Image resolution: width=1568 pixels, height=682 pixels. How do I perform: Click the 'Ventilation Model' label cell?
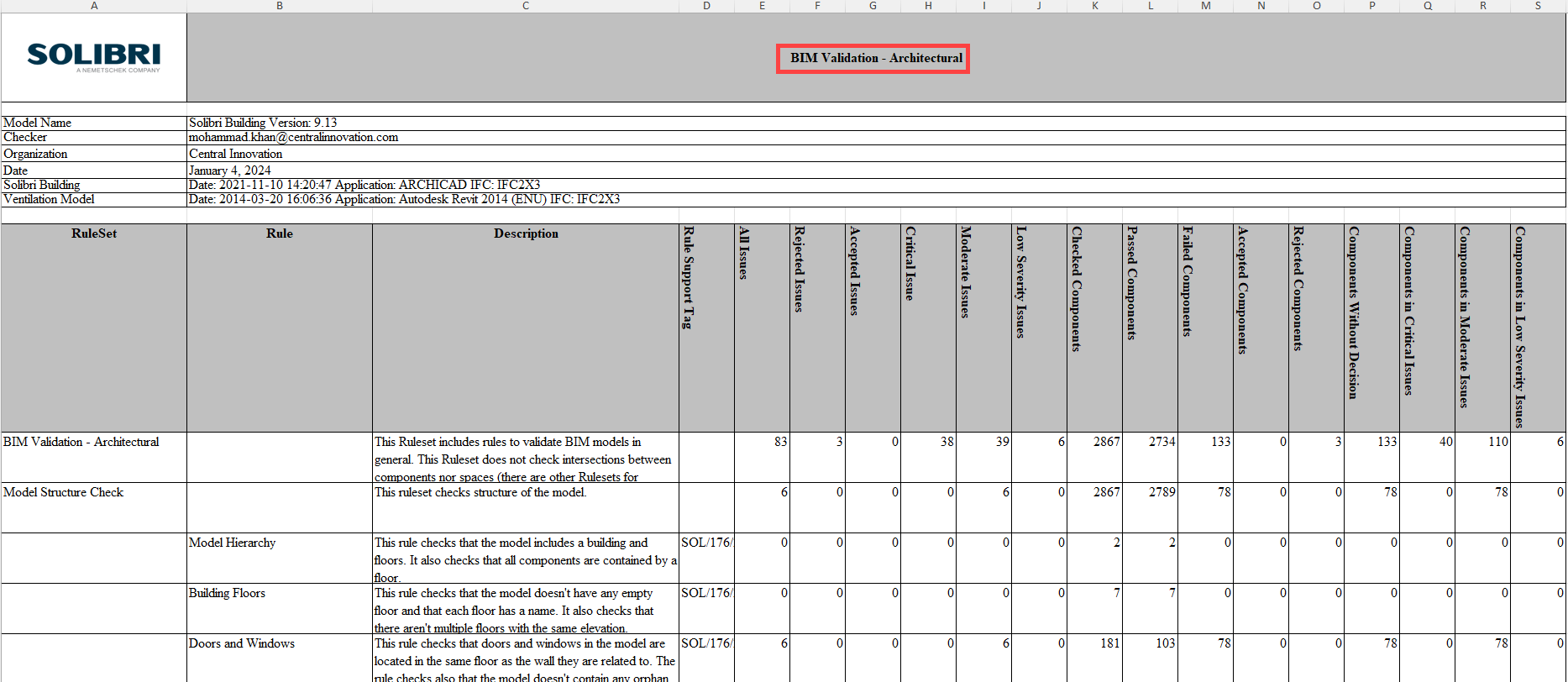coord(94,199)
